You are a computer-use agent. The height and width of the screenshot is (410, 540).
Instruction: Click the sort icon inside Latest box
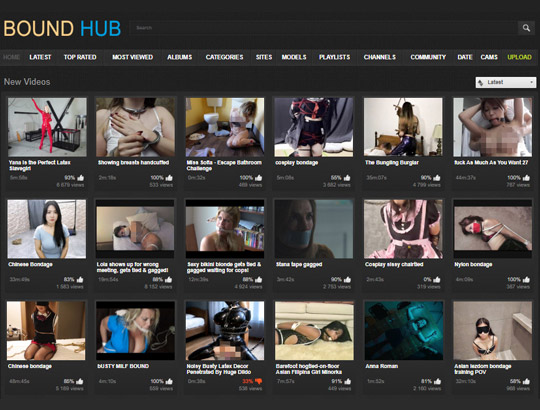[481, 83]
